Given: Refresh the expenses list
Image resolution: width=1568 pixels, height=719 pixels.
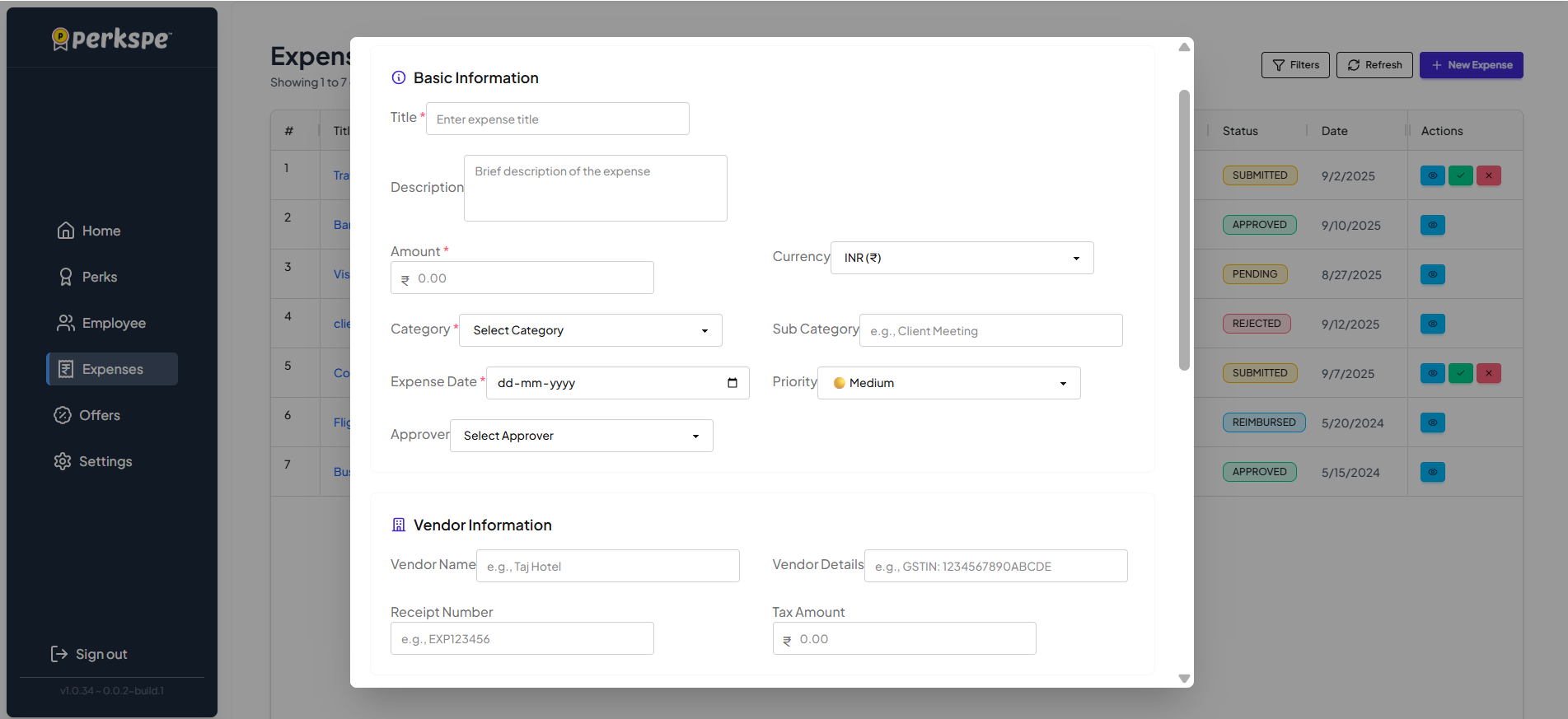Looking at the screenshot, I should click(x=1374, y=65).
